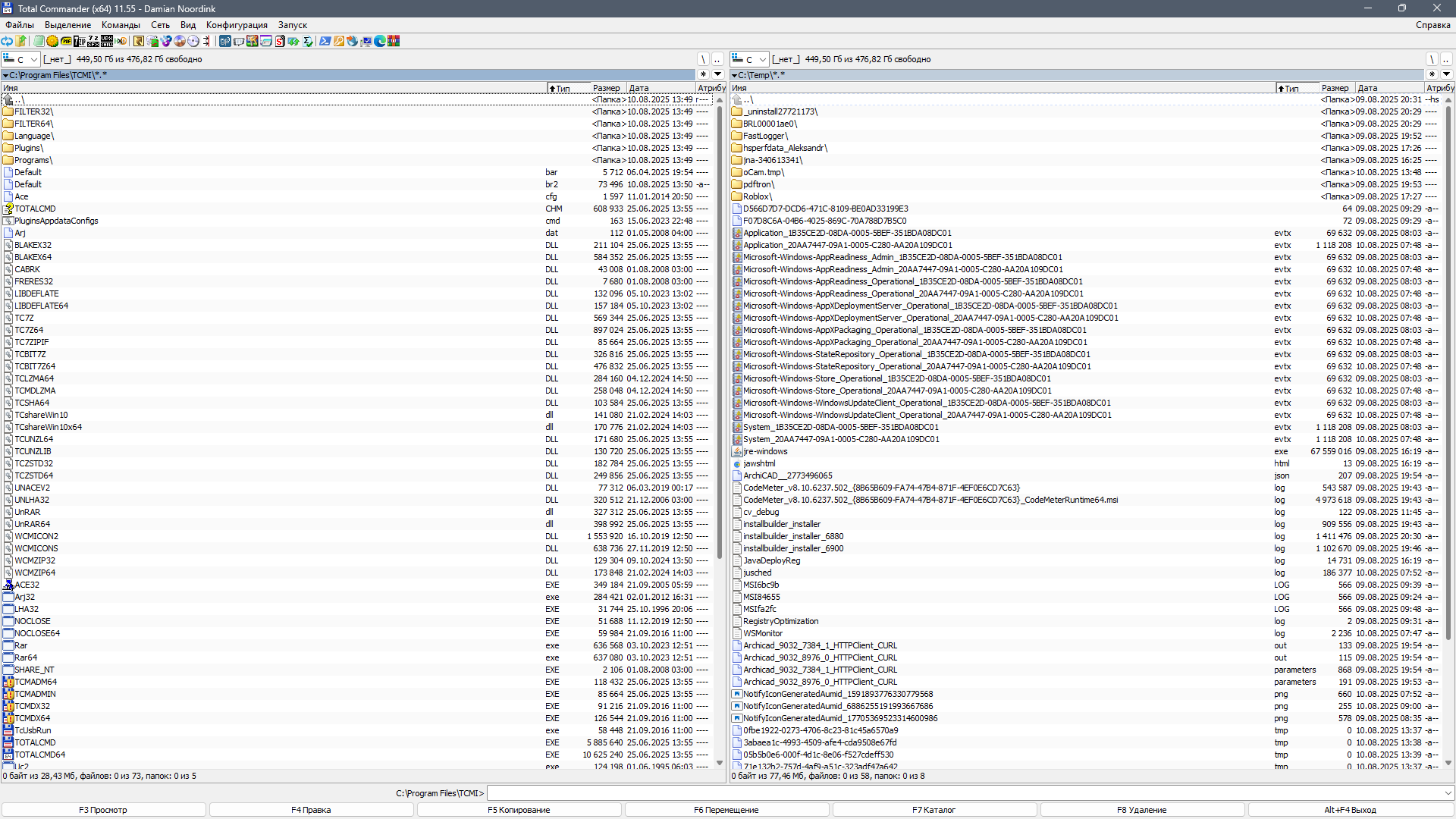1456x819 pixels.
Task: Click the green sync arrows toolbar icon
Action: coord(293,41)
